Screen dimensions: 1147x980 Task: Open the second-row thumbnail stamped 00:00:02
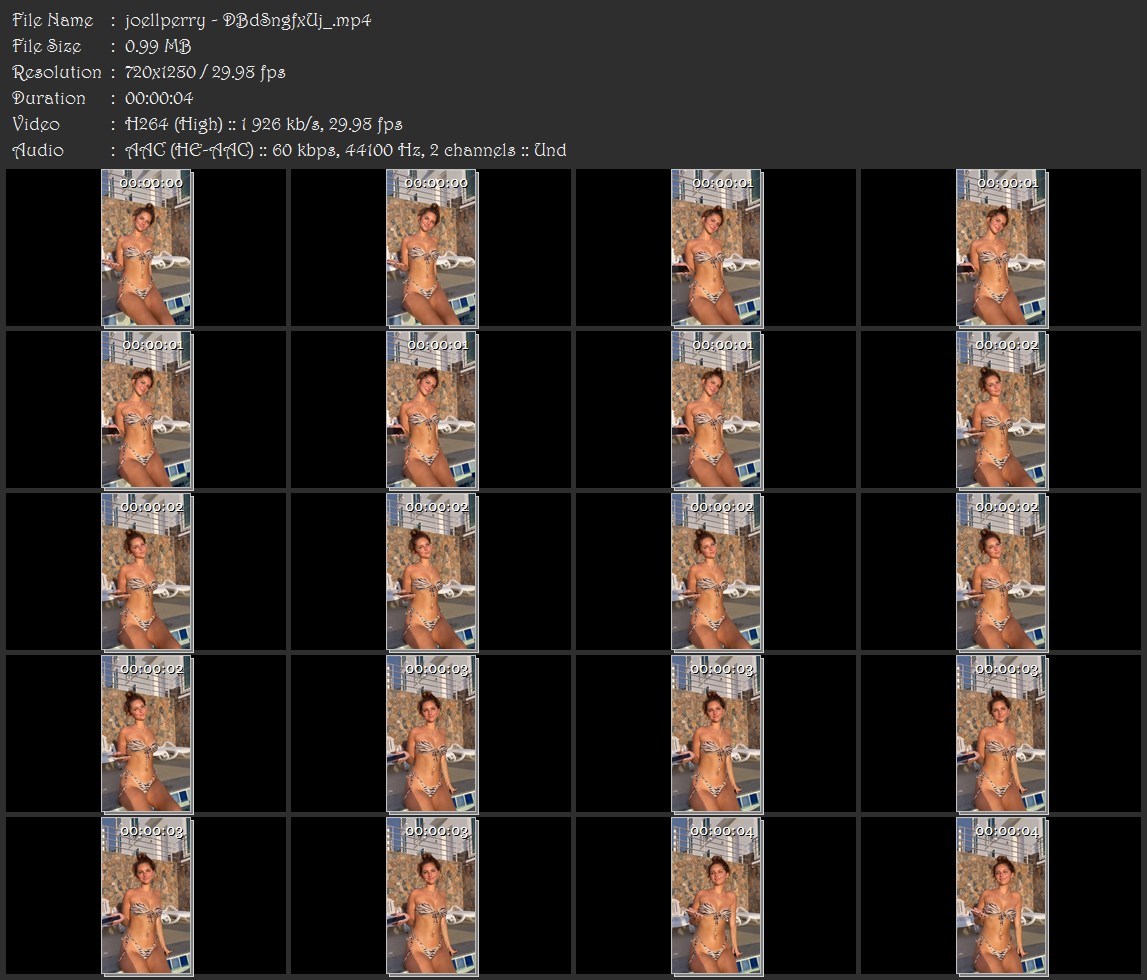pos(1001,410)
